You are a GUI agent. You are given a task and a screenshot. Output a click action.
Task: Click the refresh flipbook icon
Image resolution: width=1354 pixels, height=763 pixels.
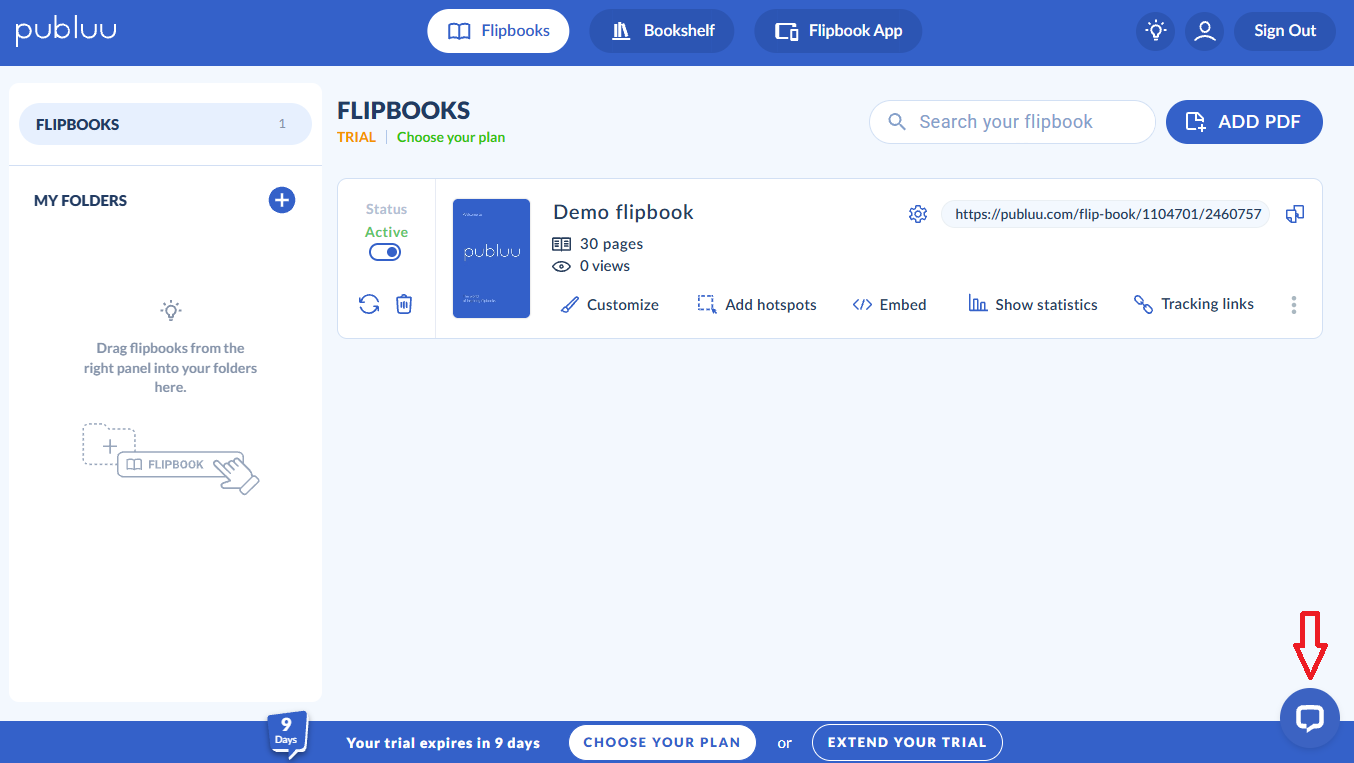369,304
